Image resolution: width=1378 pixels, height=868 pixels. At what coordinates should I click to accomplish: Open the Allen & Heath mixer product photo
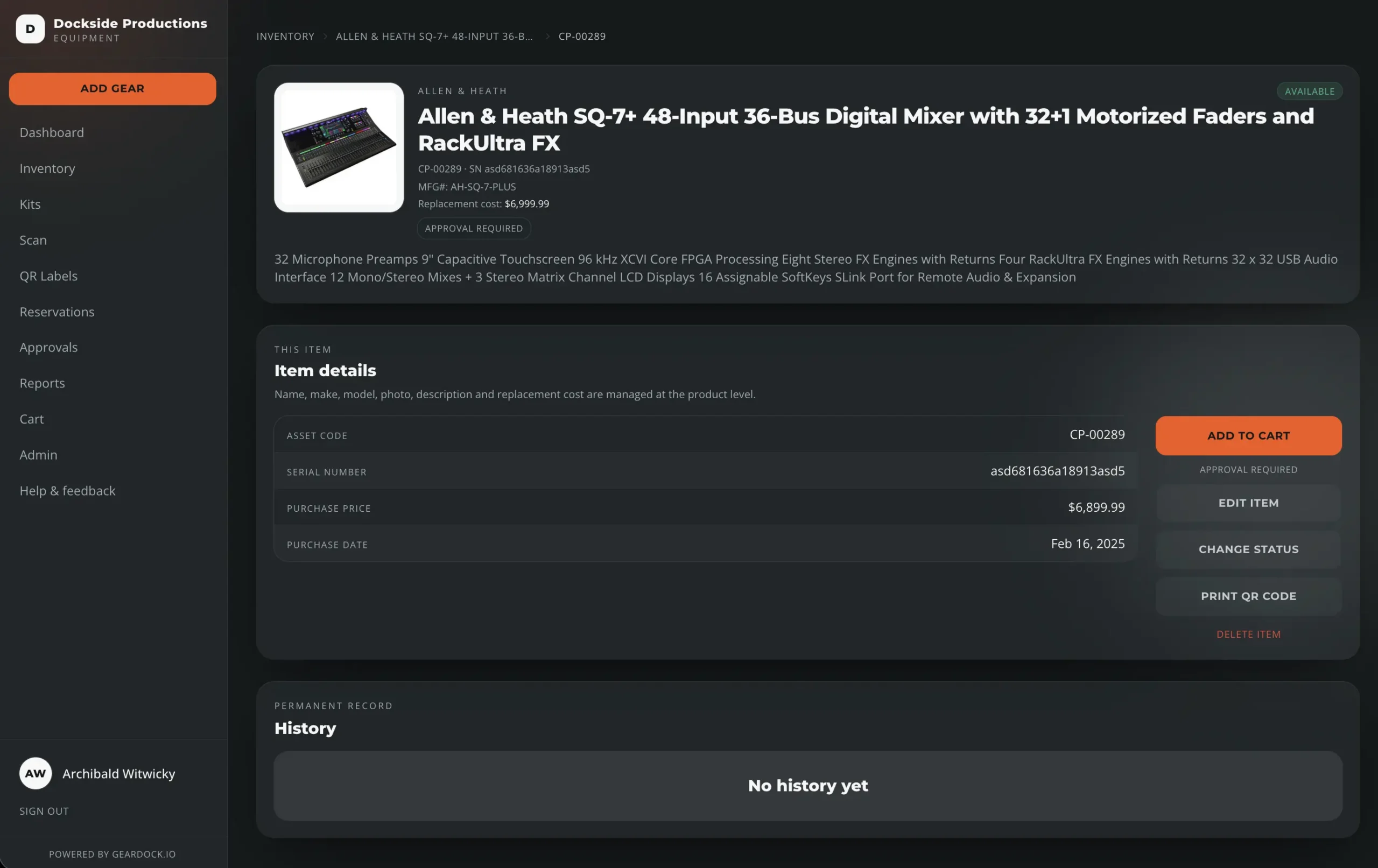(x=339, y=147)
